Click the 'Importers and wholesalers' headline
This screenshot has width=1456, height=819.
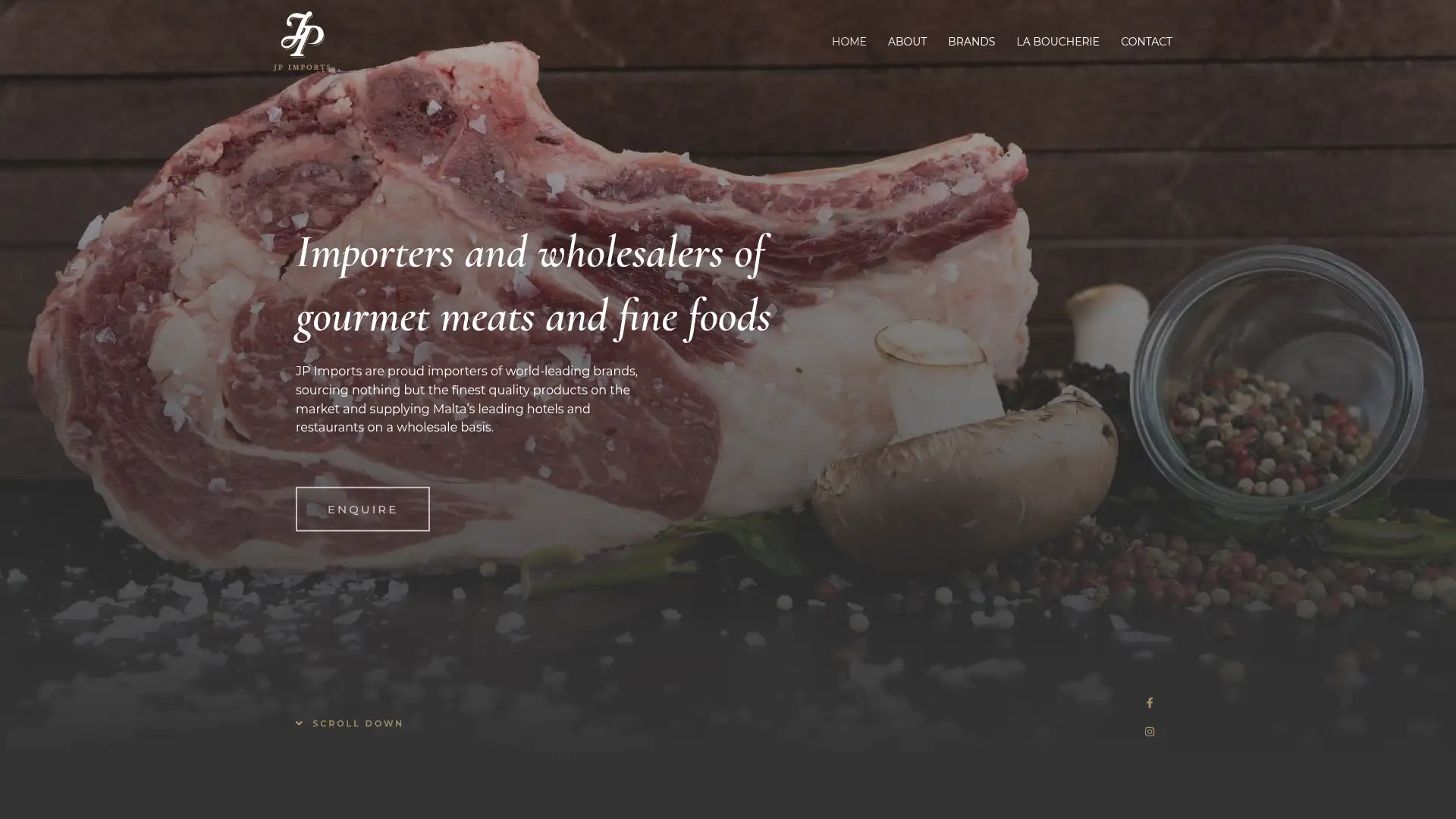click(x=531, y=254)
